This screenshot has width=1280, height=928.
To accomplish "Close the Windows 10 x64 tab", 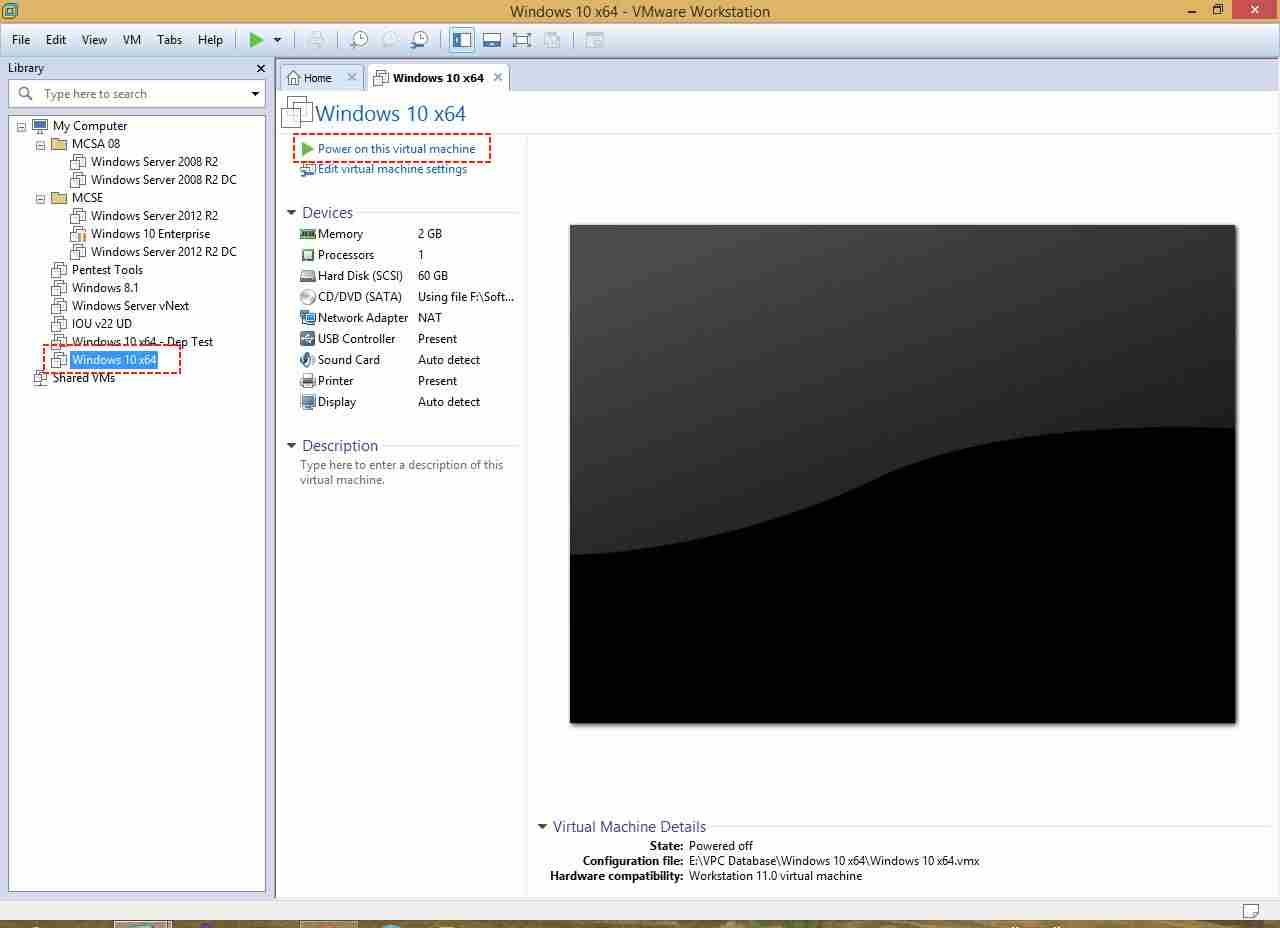I will coord(498,77).
